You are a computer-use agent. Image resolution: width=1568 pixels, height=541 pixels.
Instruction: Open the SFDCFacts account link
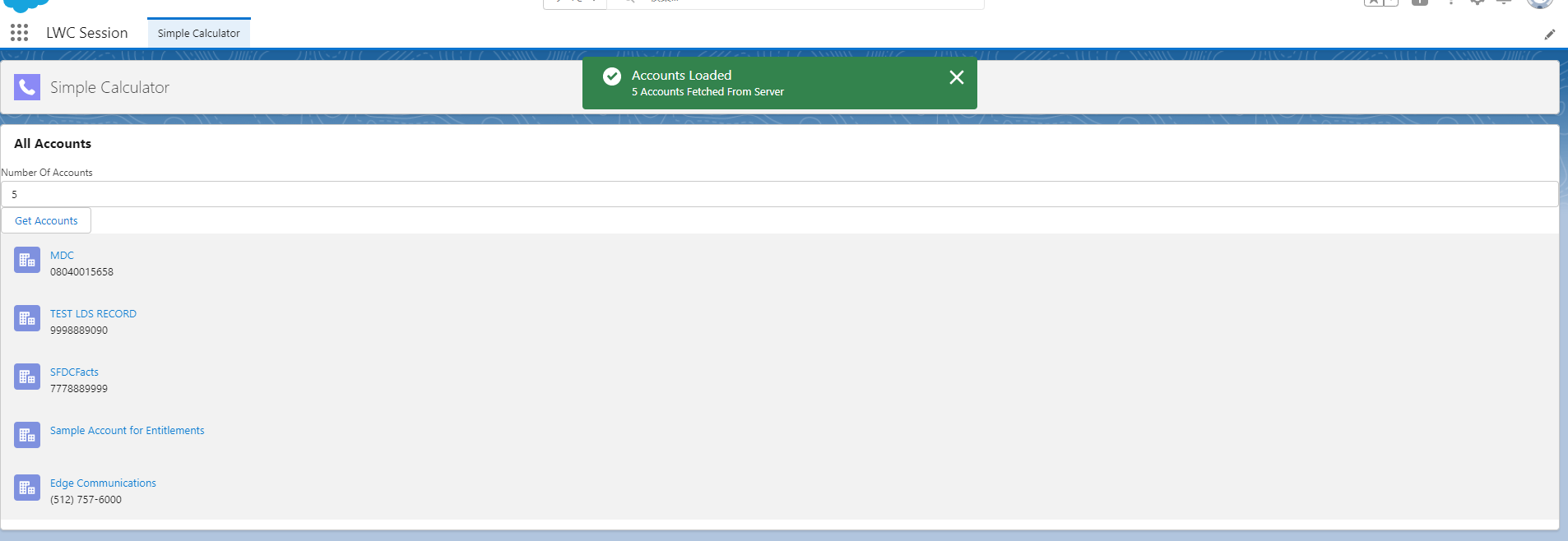click(74, 372)
